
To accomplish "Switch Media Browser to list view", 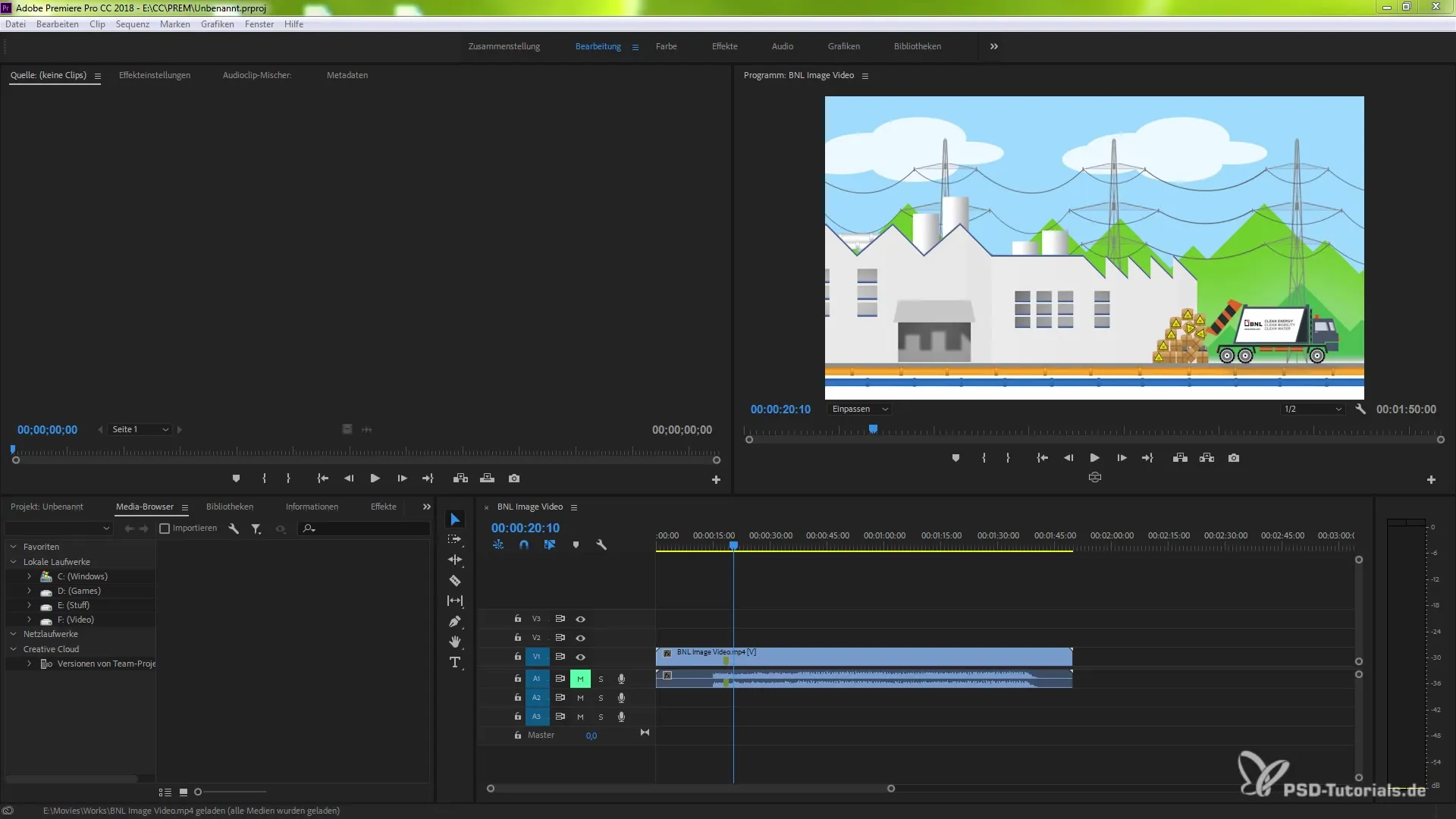I will 165,792.
